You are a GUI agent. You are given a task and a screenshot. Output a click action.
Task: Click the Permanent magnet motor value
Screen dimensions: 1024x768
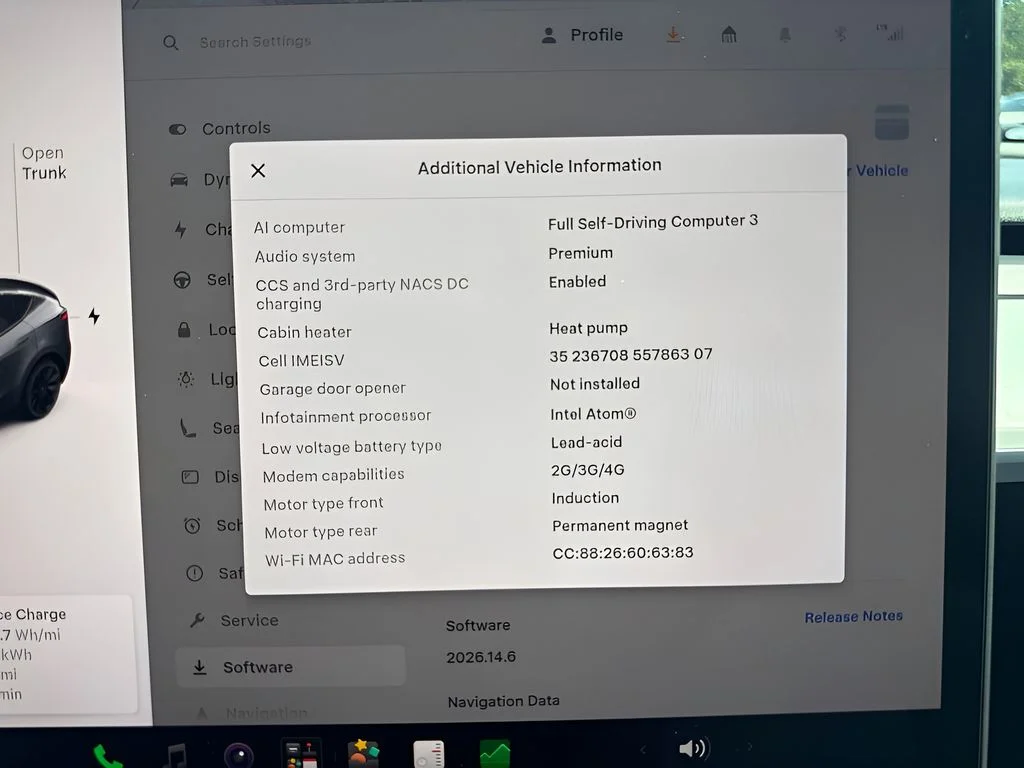[620, 525]
